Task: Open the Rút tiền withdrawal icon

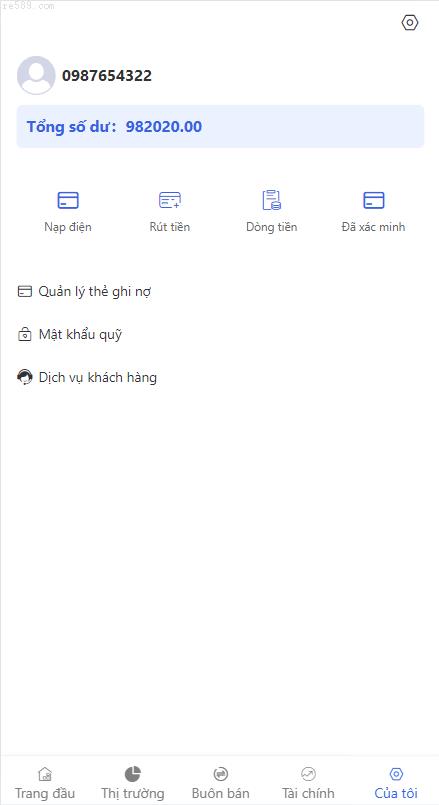Action: pyautogui.click(x=170, y=200)
